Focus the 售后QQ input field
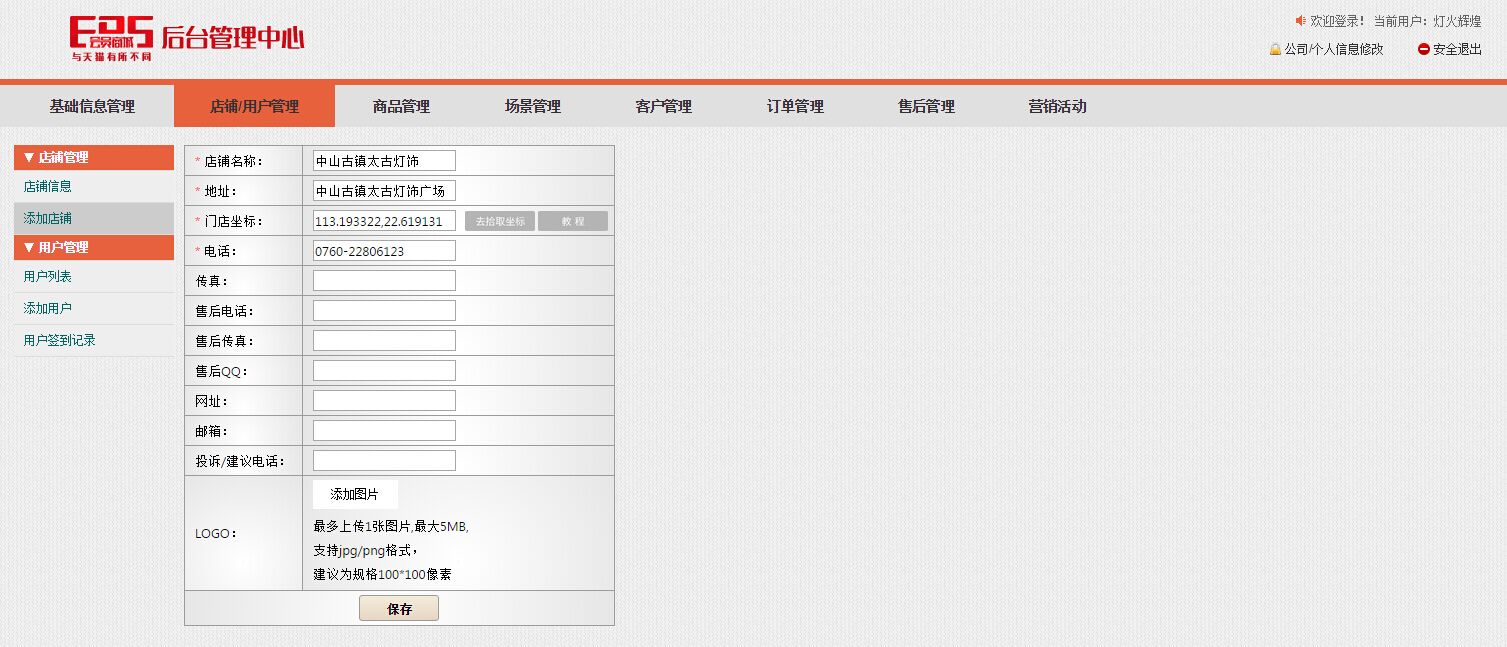The image size is (1507, 647). (x=384, y=371)
